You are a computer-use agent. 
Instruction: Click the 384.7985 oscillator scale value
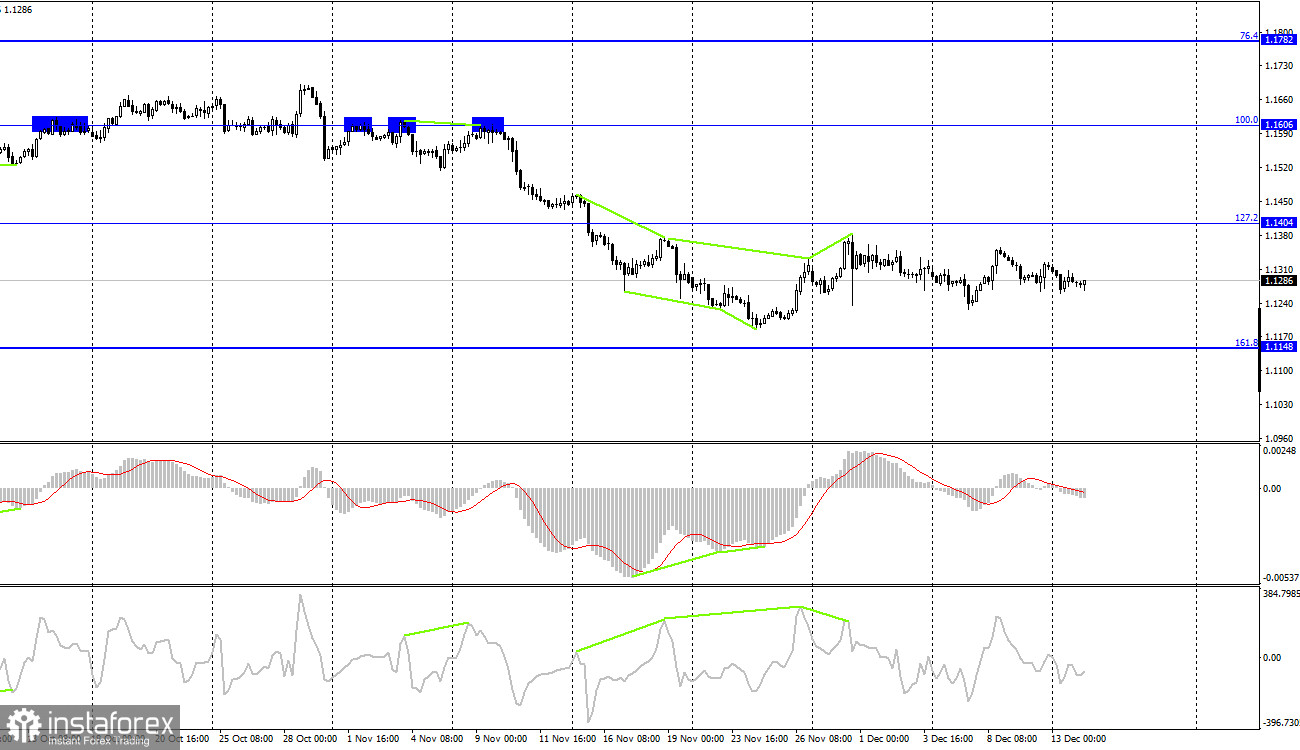[1279, 593]
